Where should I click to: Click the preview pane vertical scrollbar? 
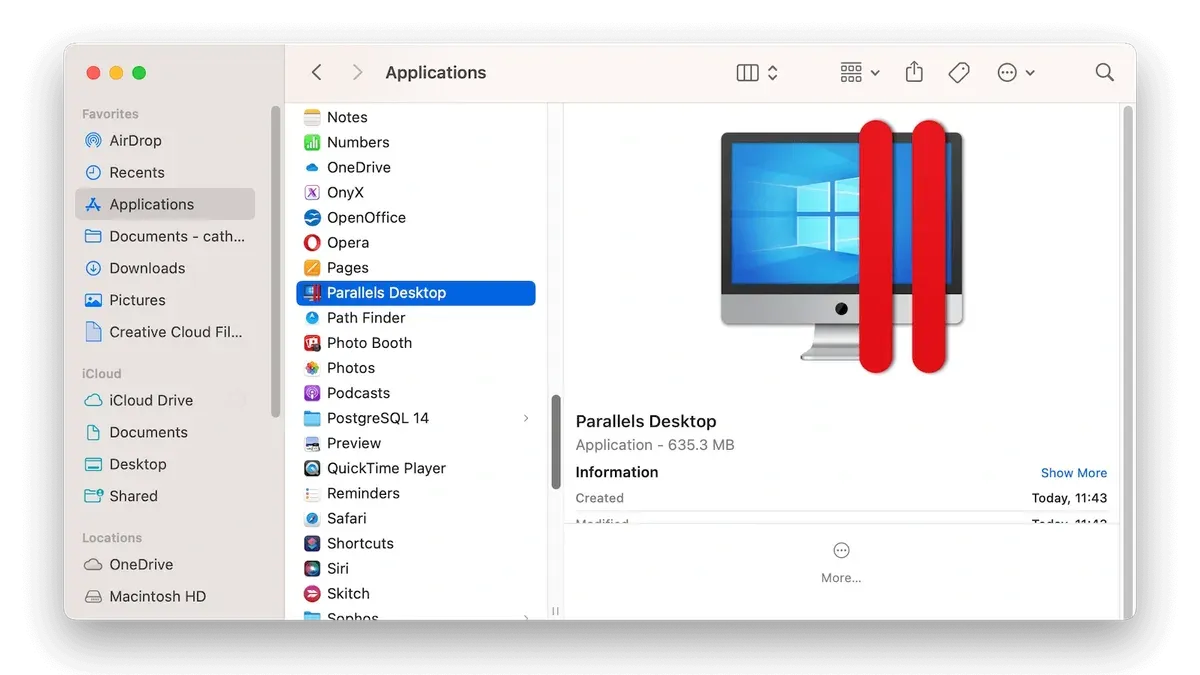click(1129, 360)
